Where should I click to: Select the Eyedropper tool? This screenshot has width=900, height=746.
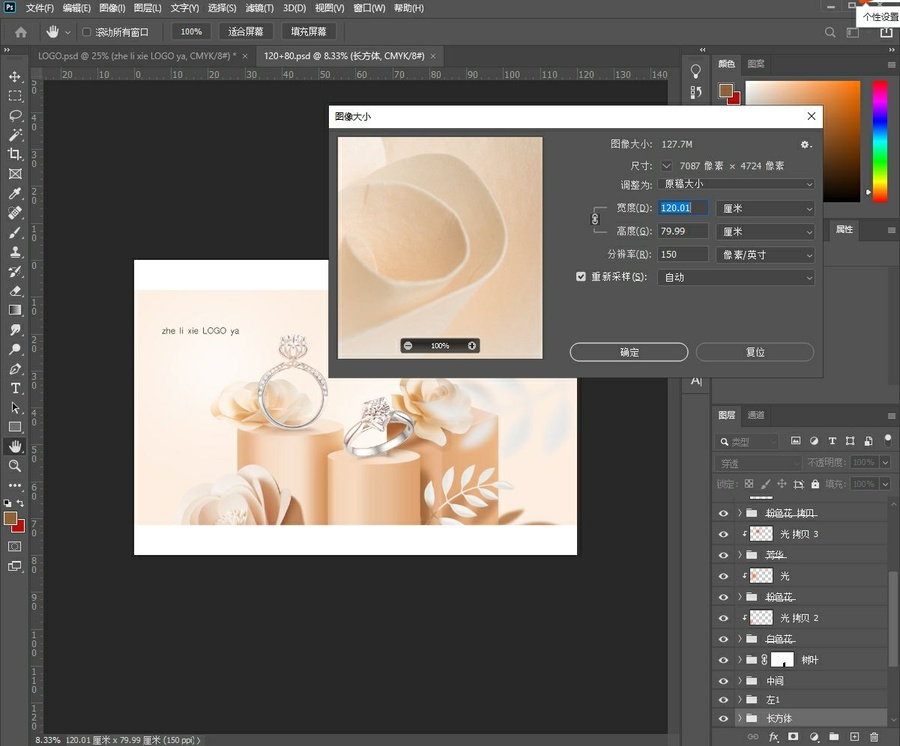coord(15,193)
